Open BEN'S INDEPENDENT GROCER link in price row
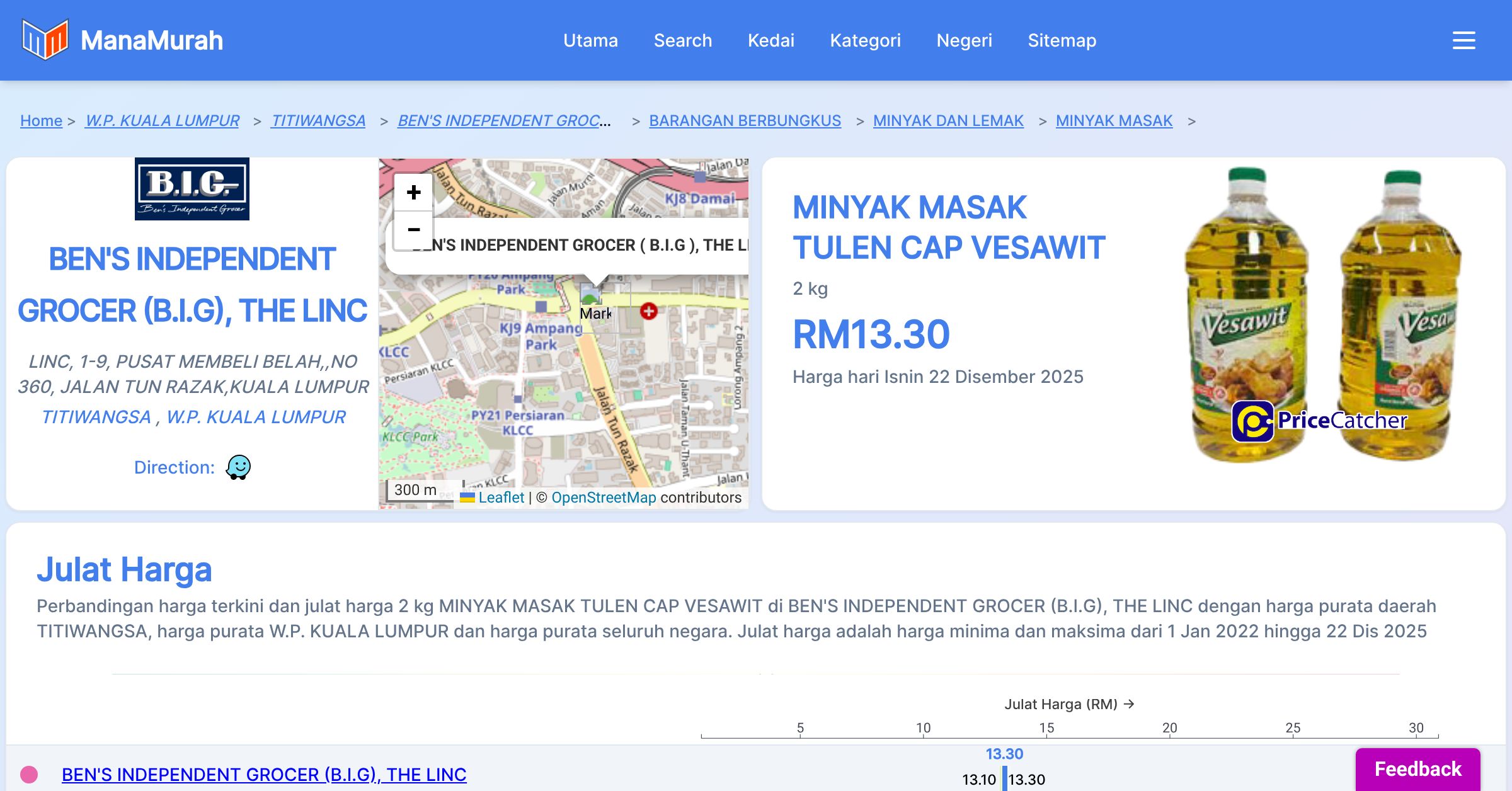Screen dimensions: 1512x791 point(264,774)
